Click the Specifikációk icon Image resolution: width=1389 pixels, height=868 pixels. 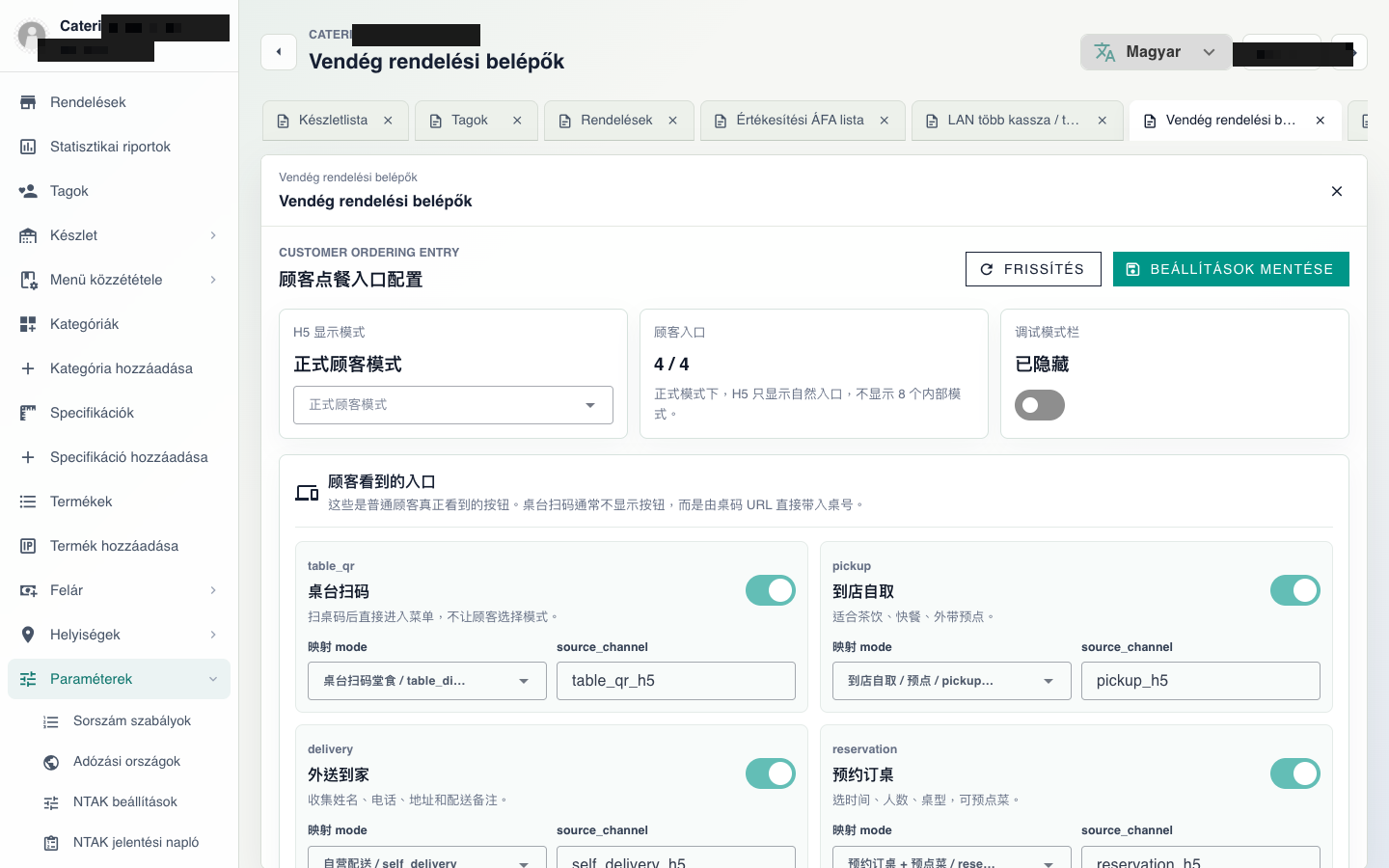click(28, 413)
